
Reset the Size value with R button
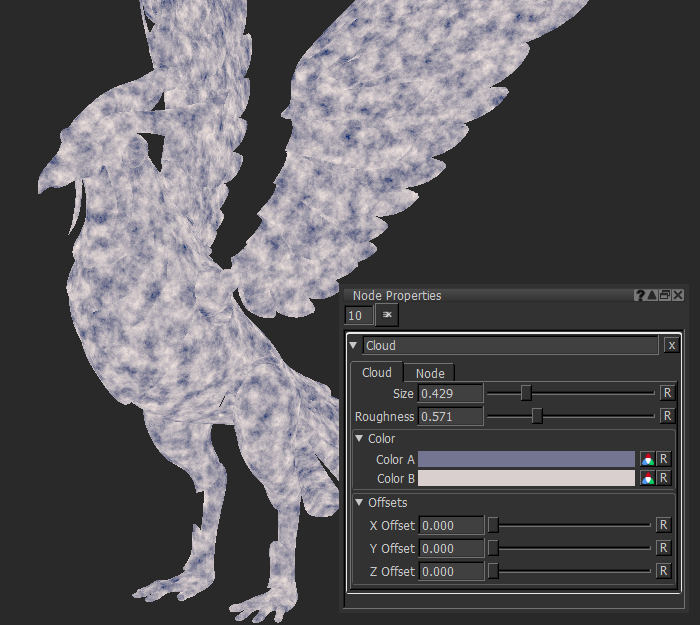[667, 394]
